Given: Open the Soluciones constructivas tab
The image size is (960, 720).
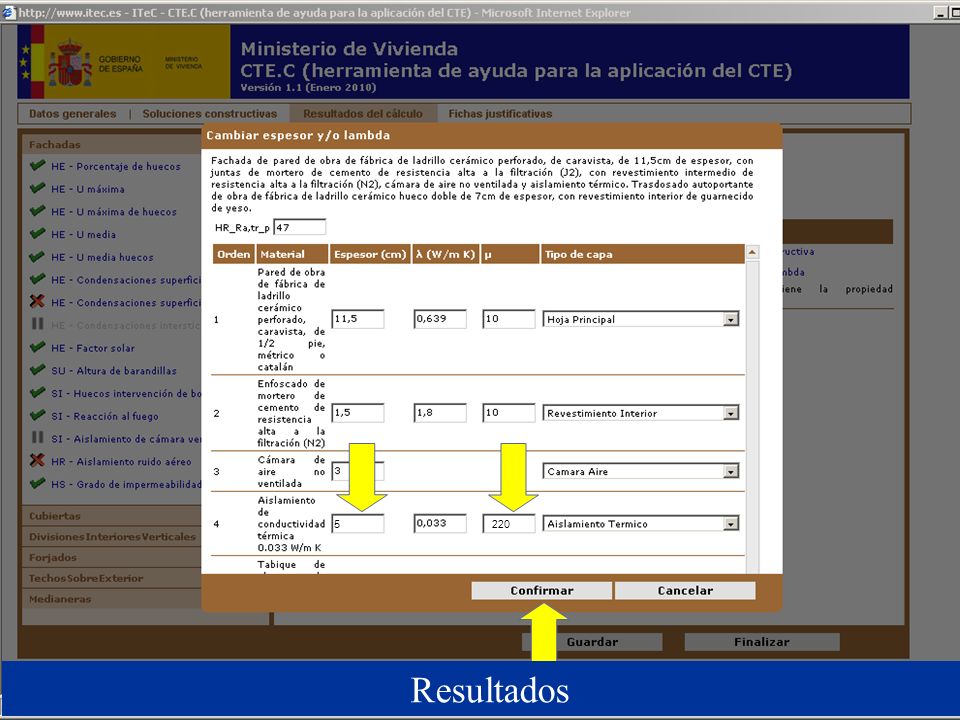Looking at the screenshot, I should [x=209, y=113].
